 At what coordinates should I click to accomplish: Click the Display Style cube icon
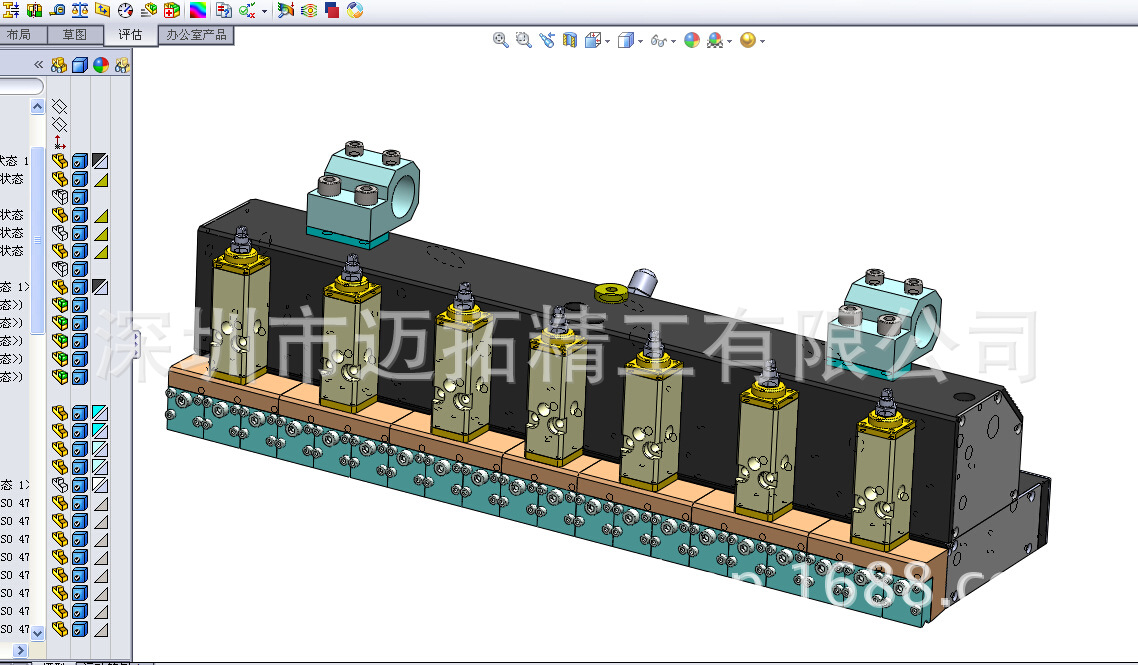click(x=625, y=40)
